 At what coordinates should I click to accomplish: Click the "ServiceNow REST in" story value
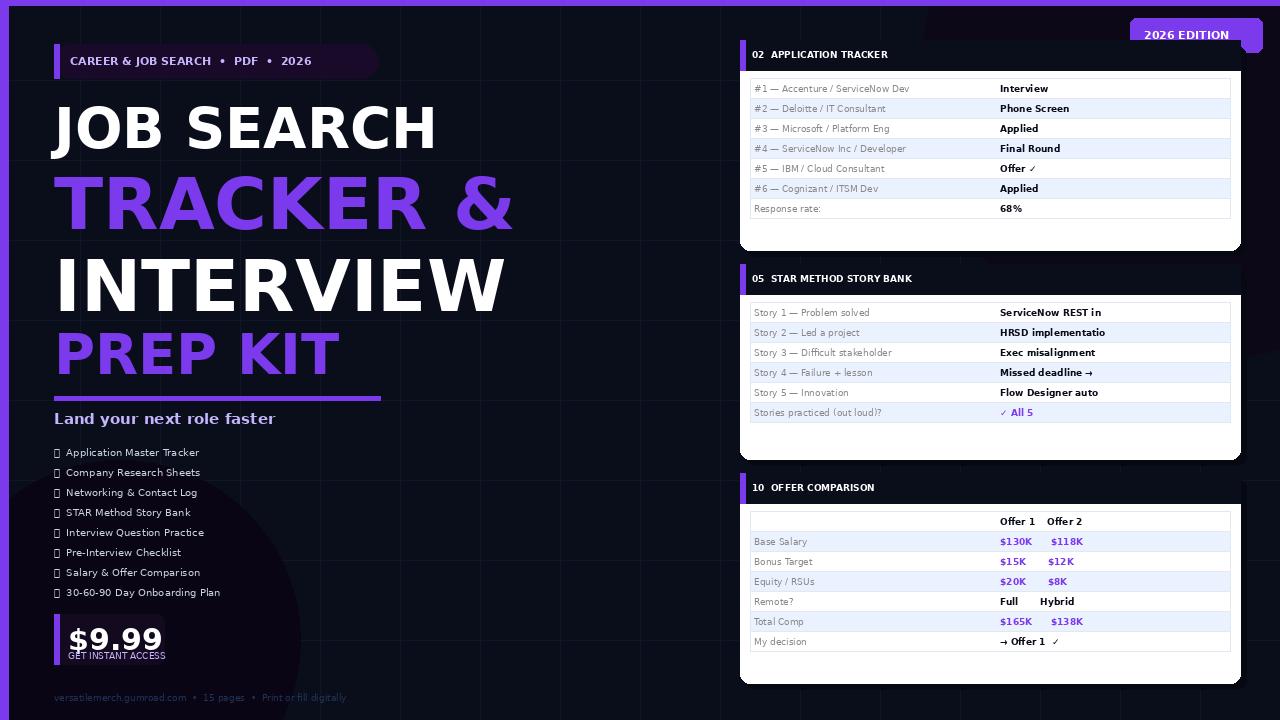coord(1050,313)
